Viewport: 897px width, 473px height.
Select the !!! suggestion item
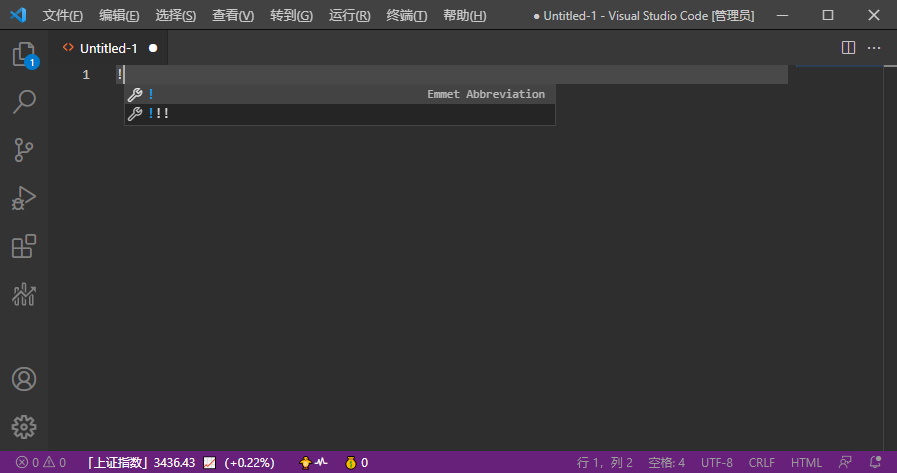pos(340,114)
